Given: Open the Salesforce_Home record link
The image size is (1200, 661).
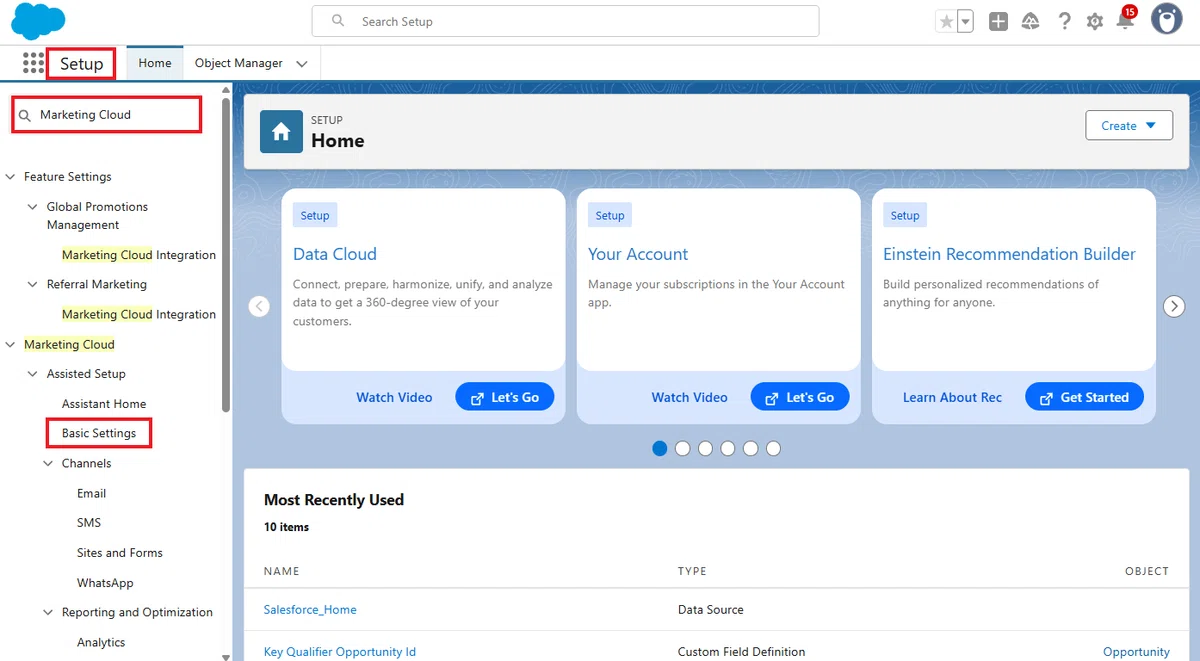Looking at the screenshot, I should pyautogui.click(x=310, y=609).
